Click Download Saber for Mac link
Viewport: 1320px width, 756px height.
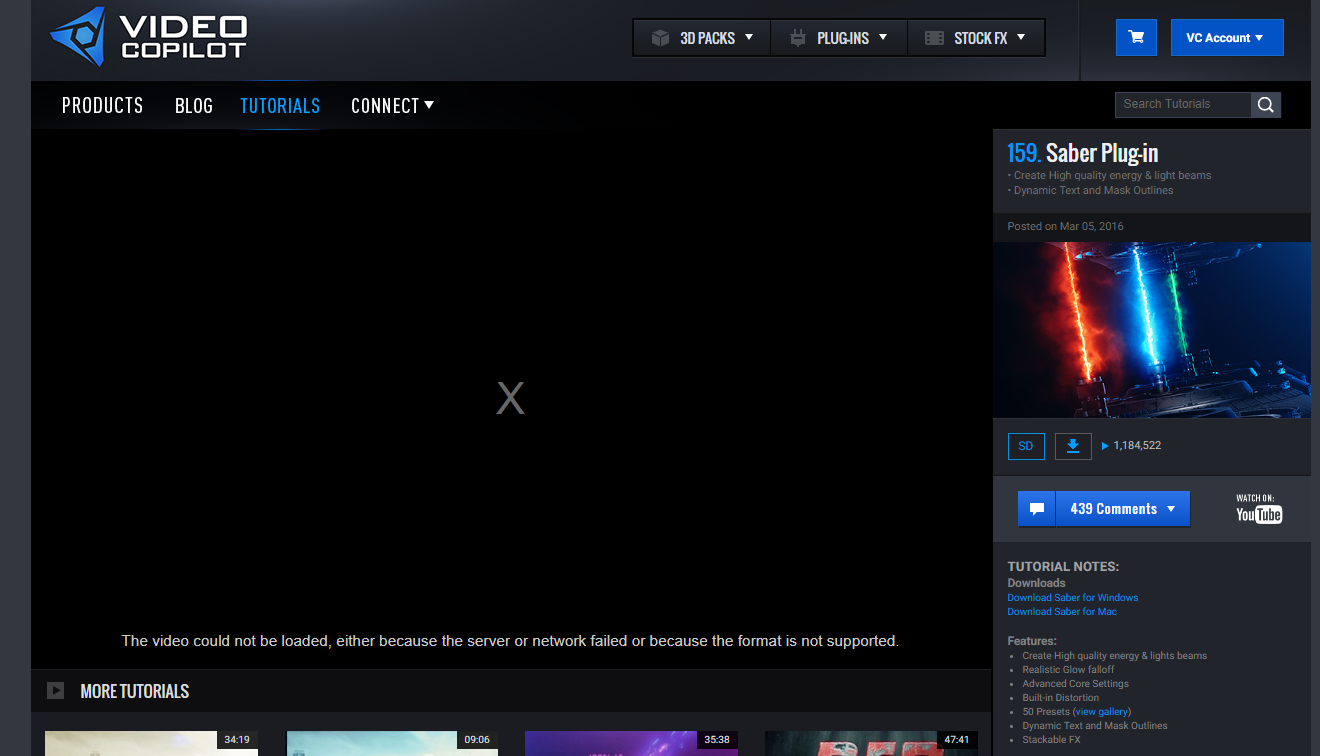(1062, 612)
